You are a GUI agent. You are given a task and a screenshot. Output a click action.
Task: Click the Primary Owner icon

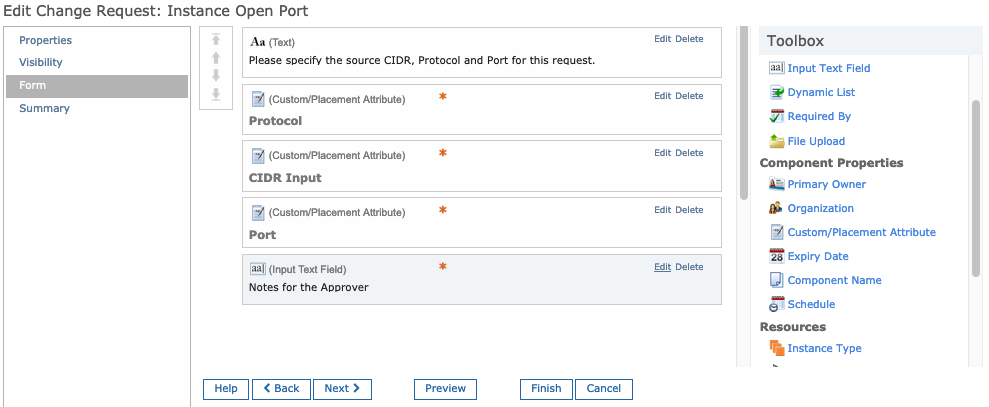tap(776, 184)
